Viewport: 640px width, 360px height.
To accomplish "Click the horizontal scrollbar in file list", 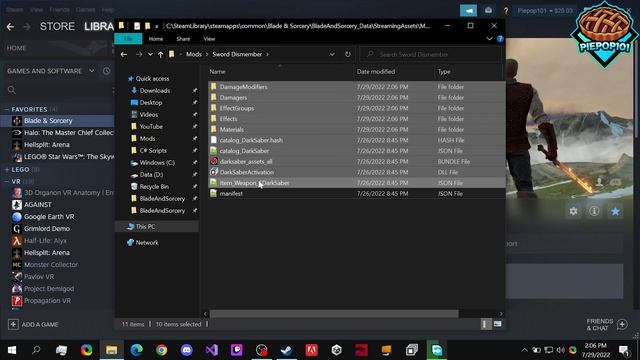I will tap(334, 313).
